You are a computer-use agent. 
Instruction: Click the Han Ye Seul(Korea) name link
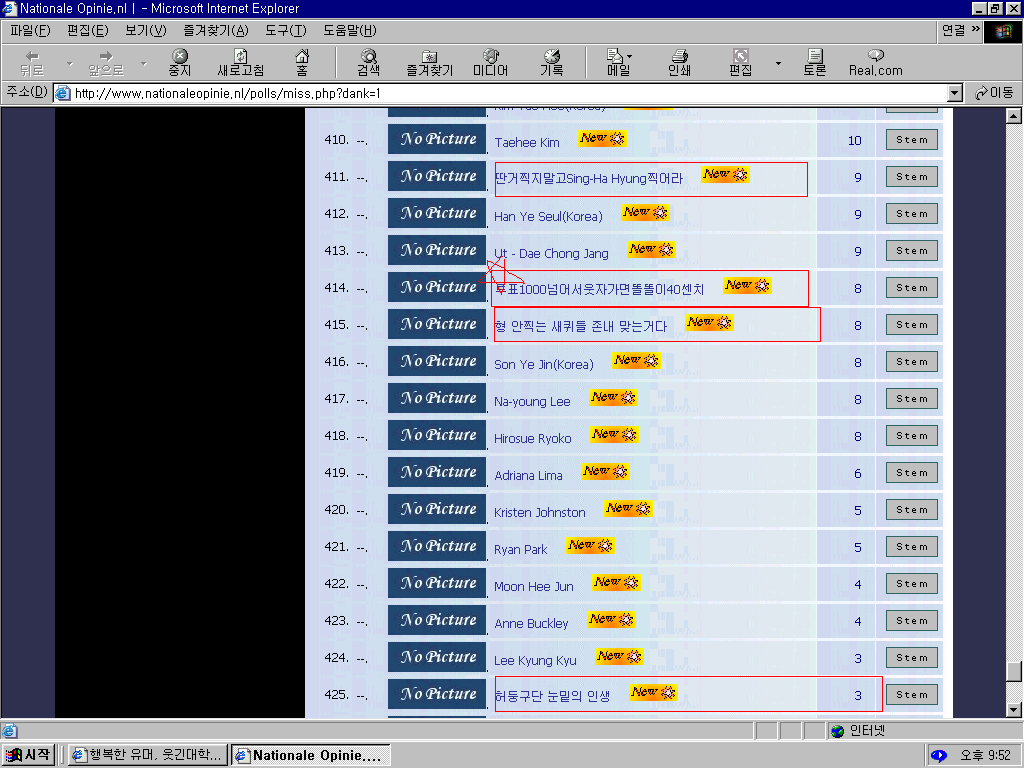pyautogui.click(x=548, y=216)
